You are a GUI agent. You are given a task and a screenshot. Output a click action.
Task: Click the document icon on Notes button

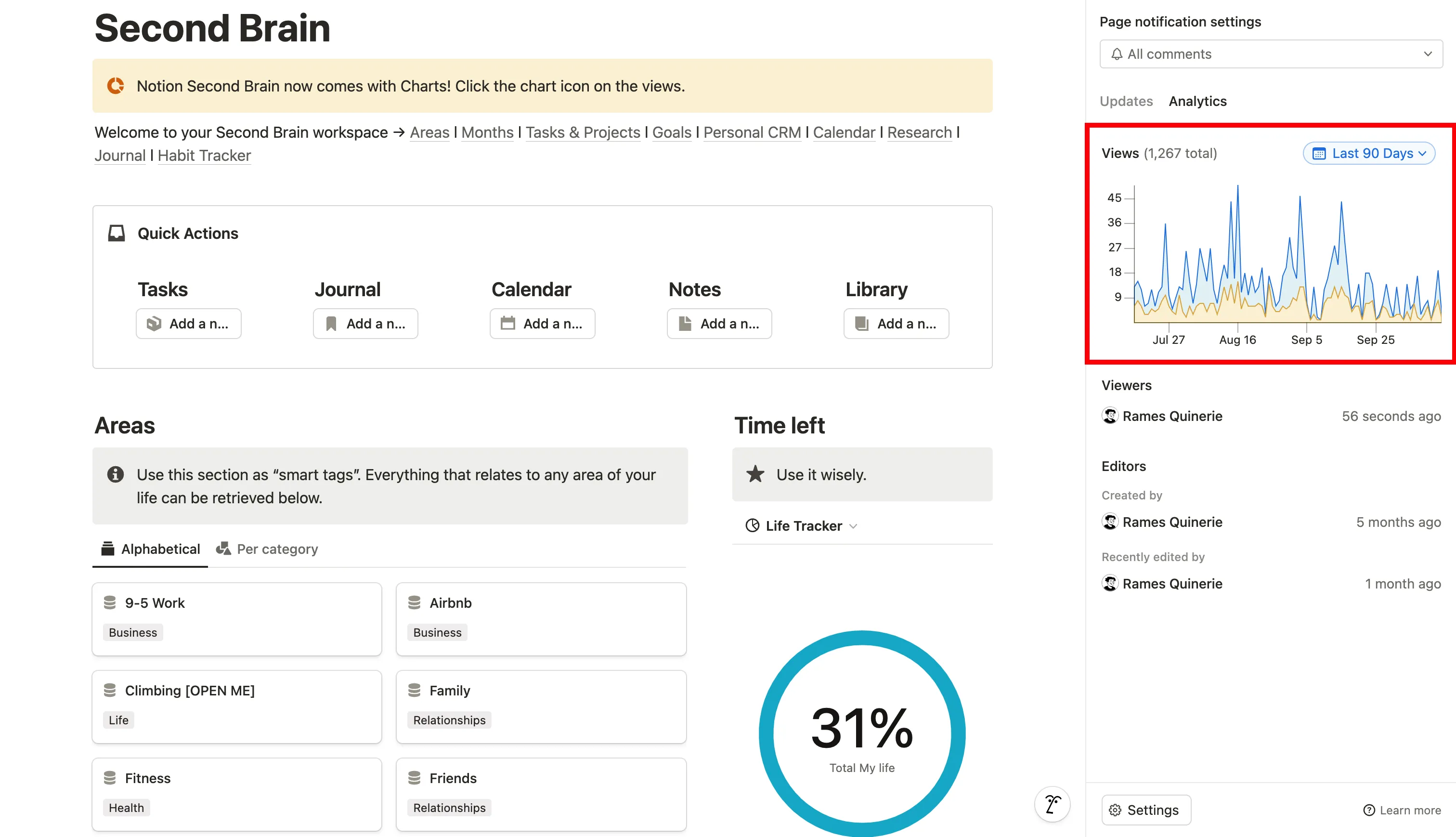click(x=685, y=324)
